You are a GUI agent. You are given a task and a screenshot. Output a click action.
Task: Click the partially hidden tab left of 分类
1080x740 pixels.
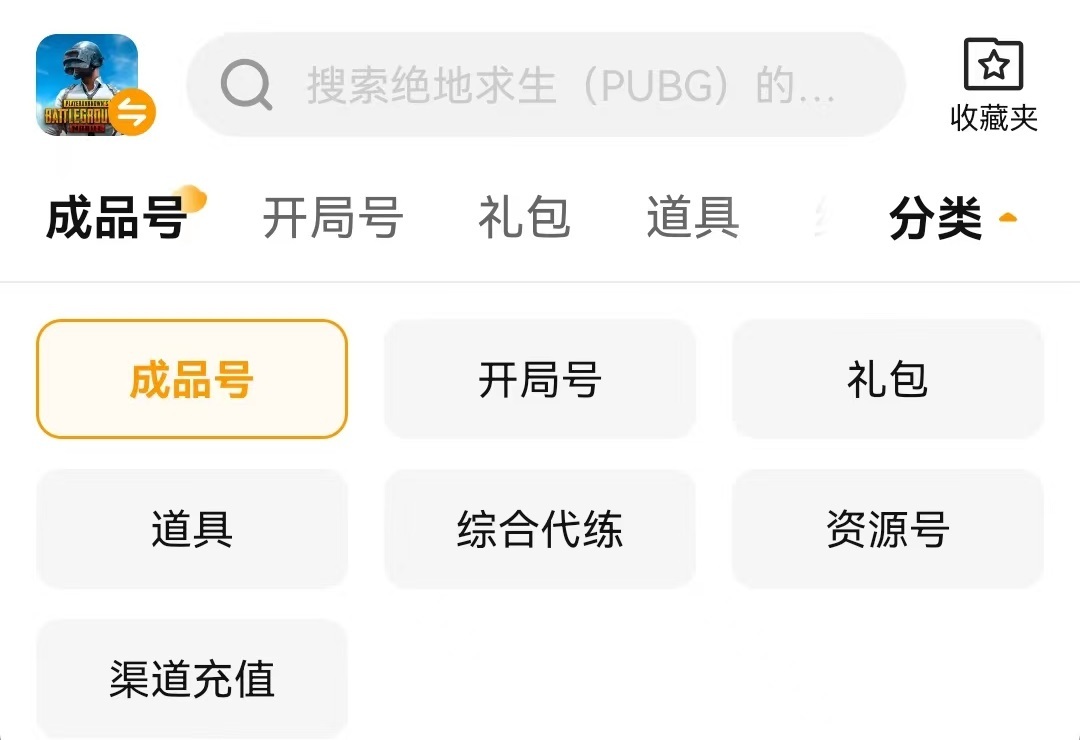click(x=822, y=218)
